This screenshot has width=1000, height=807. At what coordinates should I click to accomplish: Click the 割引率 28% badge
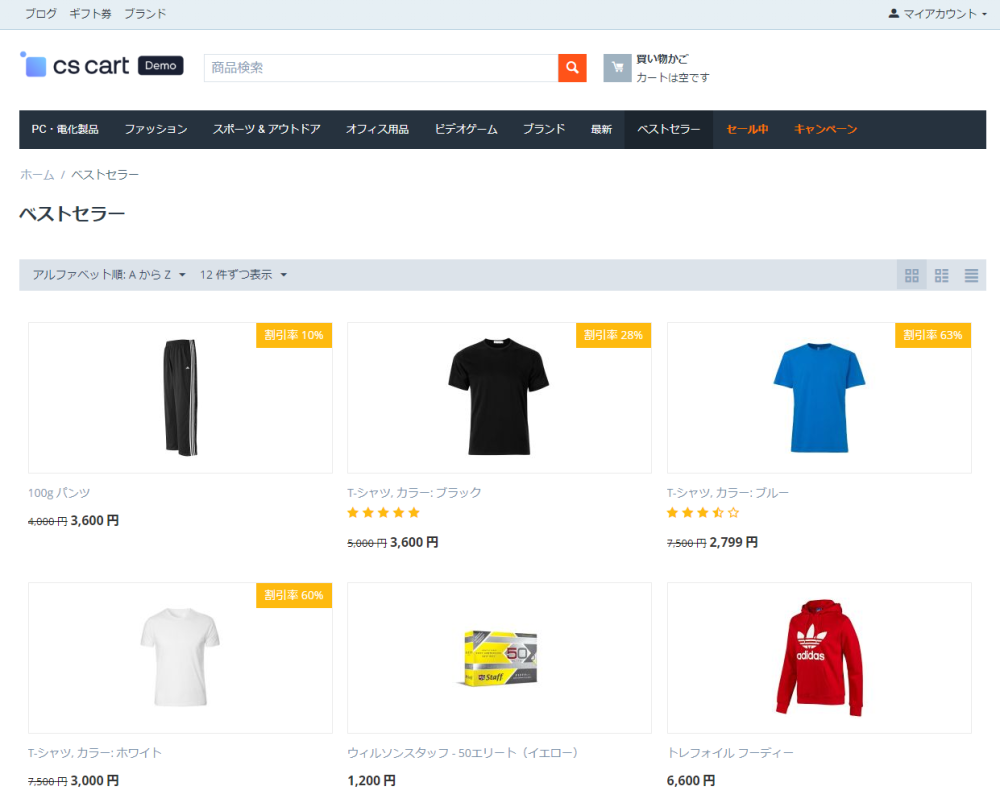pos(614,336)
